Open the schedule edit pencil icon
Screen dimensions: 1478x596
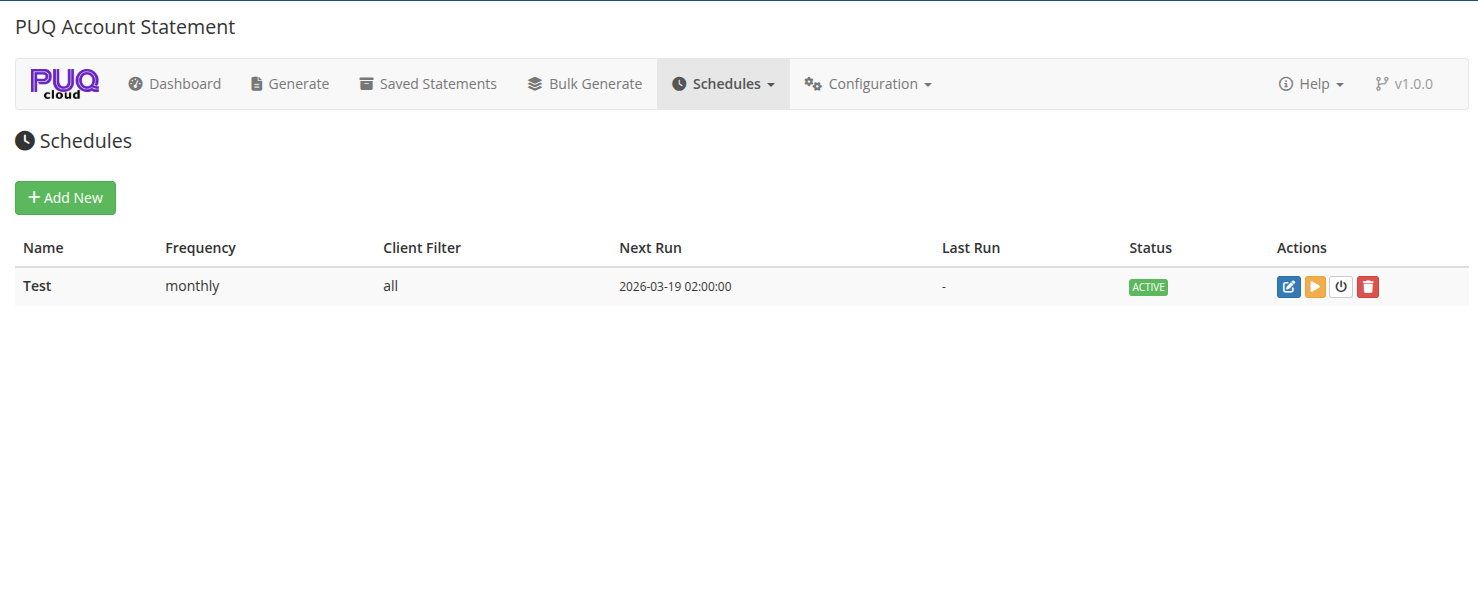point(1288,286)
